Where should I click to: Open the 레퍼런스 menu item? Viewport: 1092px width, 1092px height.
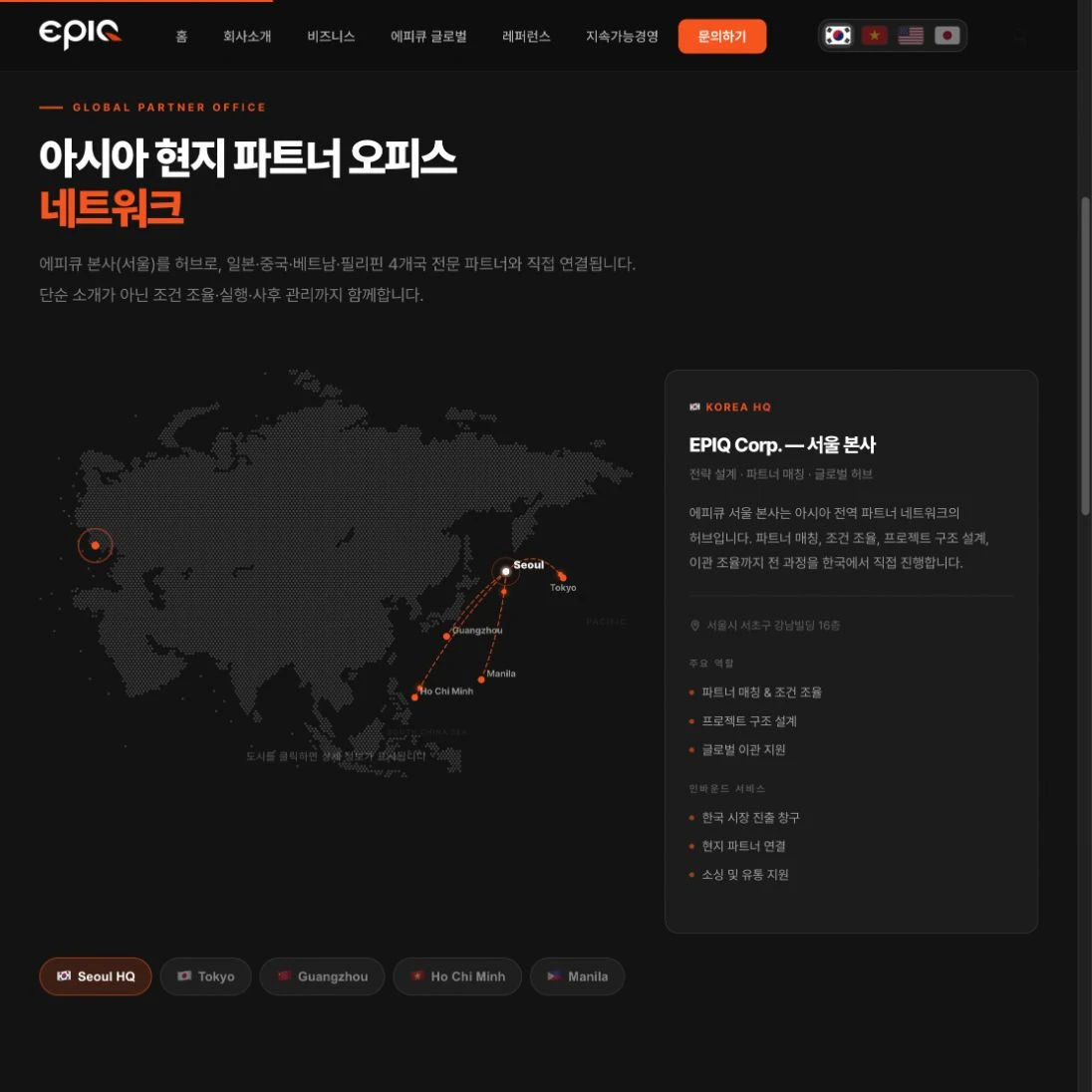pos(526,36)
